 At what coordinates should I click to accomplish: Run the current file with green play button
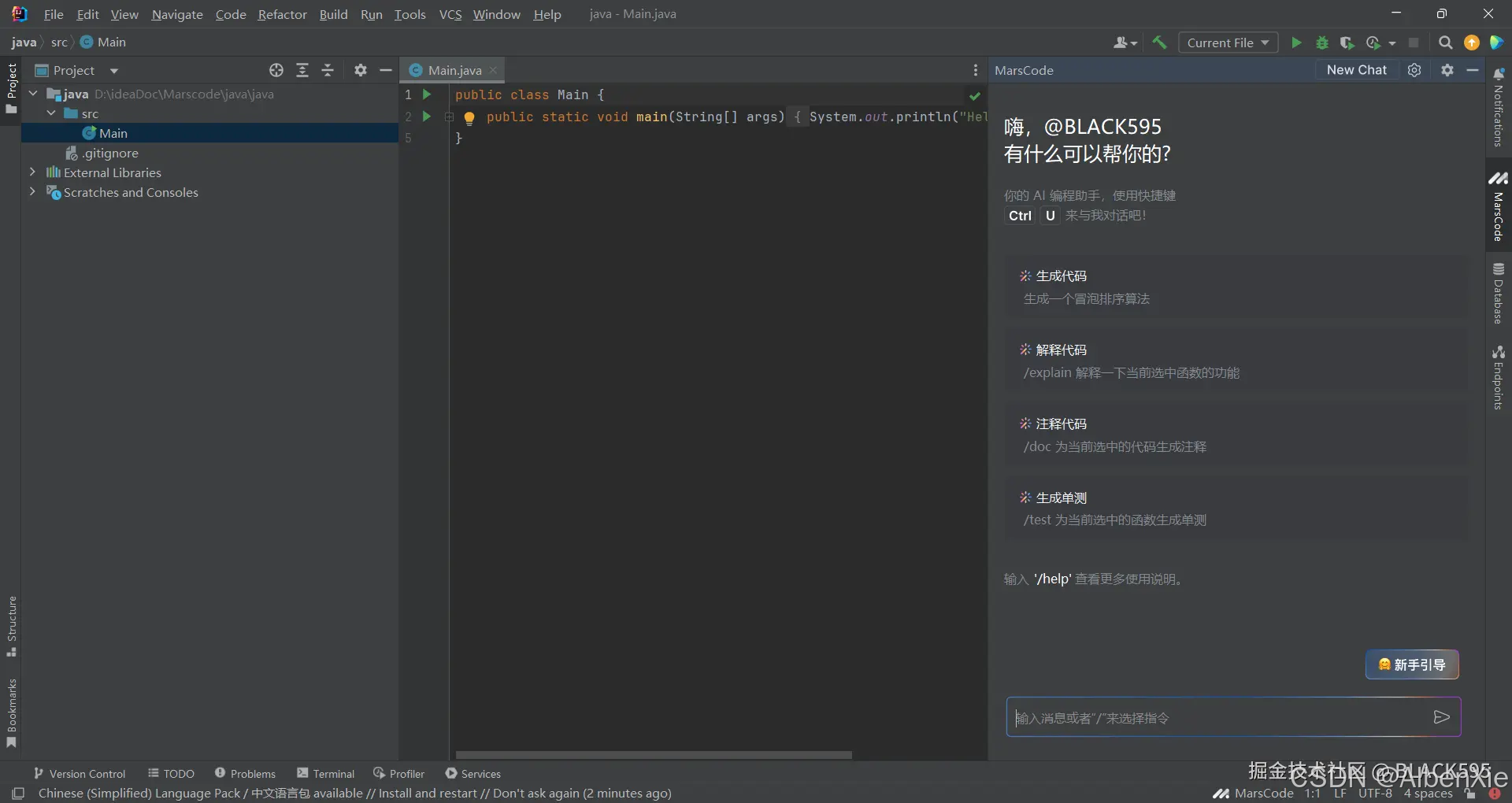(1296, 43)
